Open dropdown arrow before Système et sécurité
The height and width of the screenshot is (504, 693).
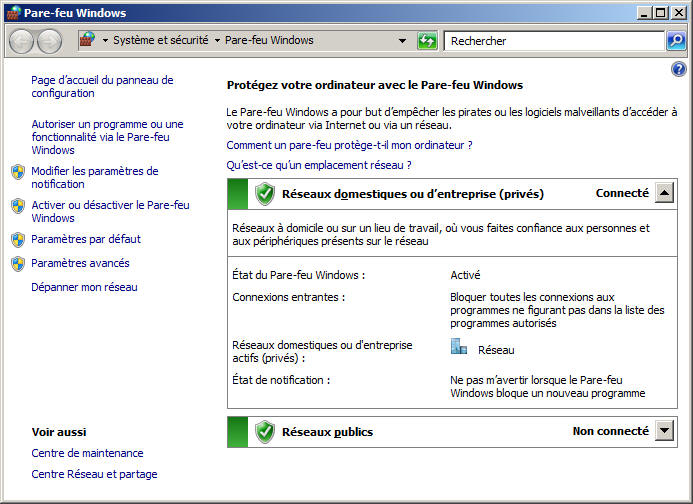click(x=105, y=41)
